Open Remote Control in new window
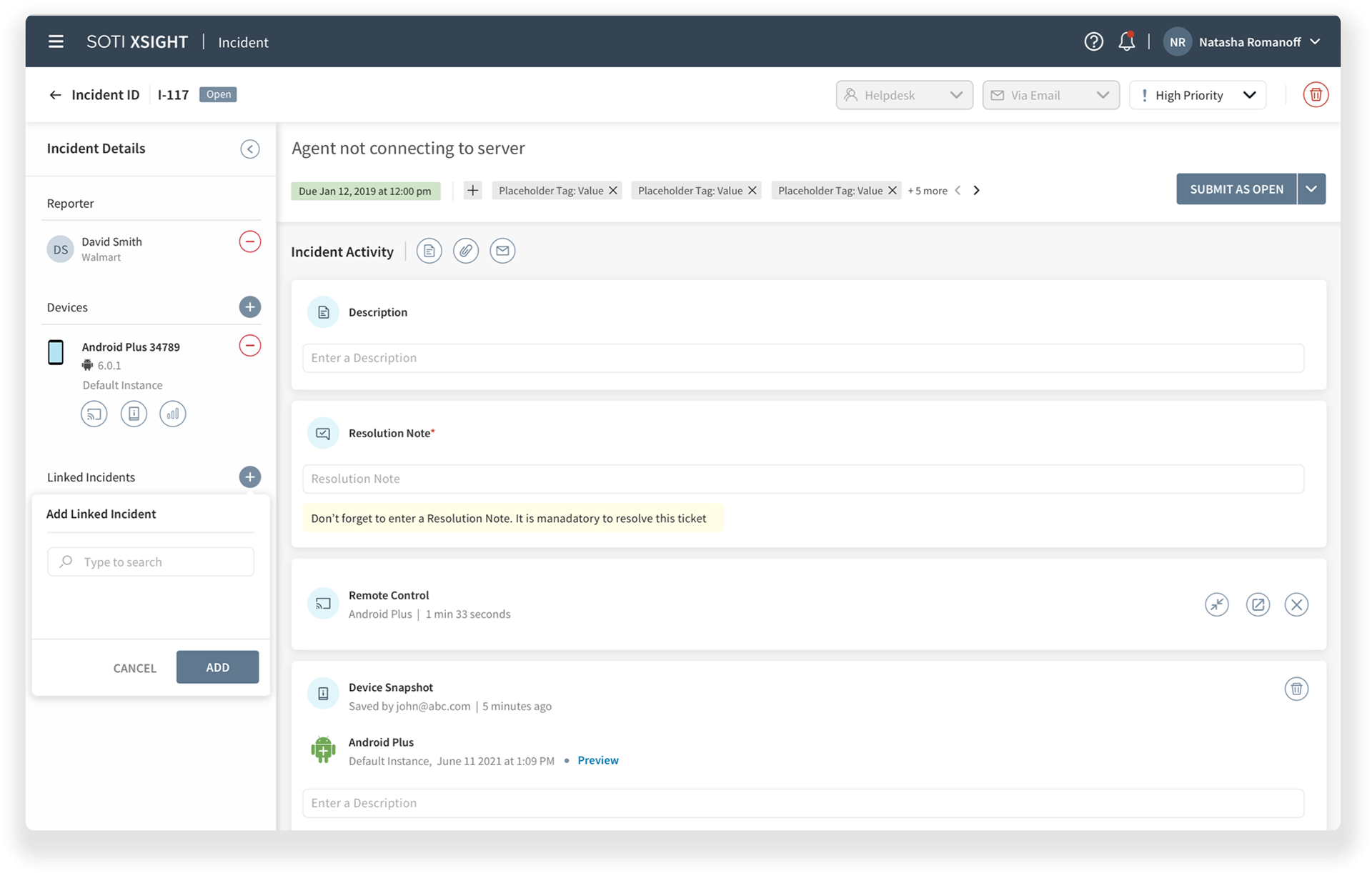Screen dimensions: 1372x873 pos(1258,604)
